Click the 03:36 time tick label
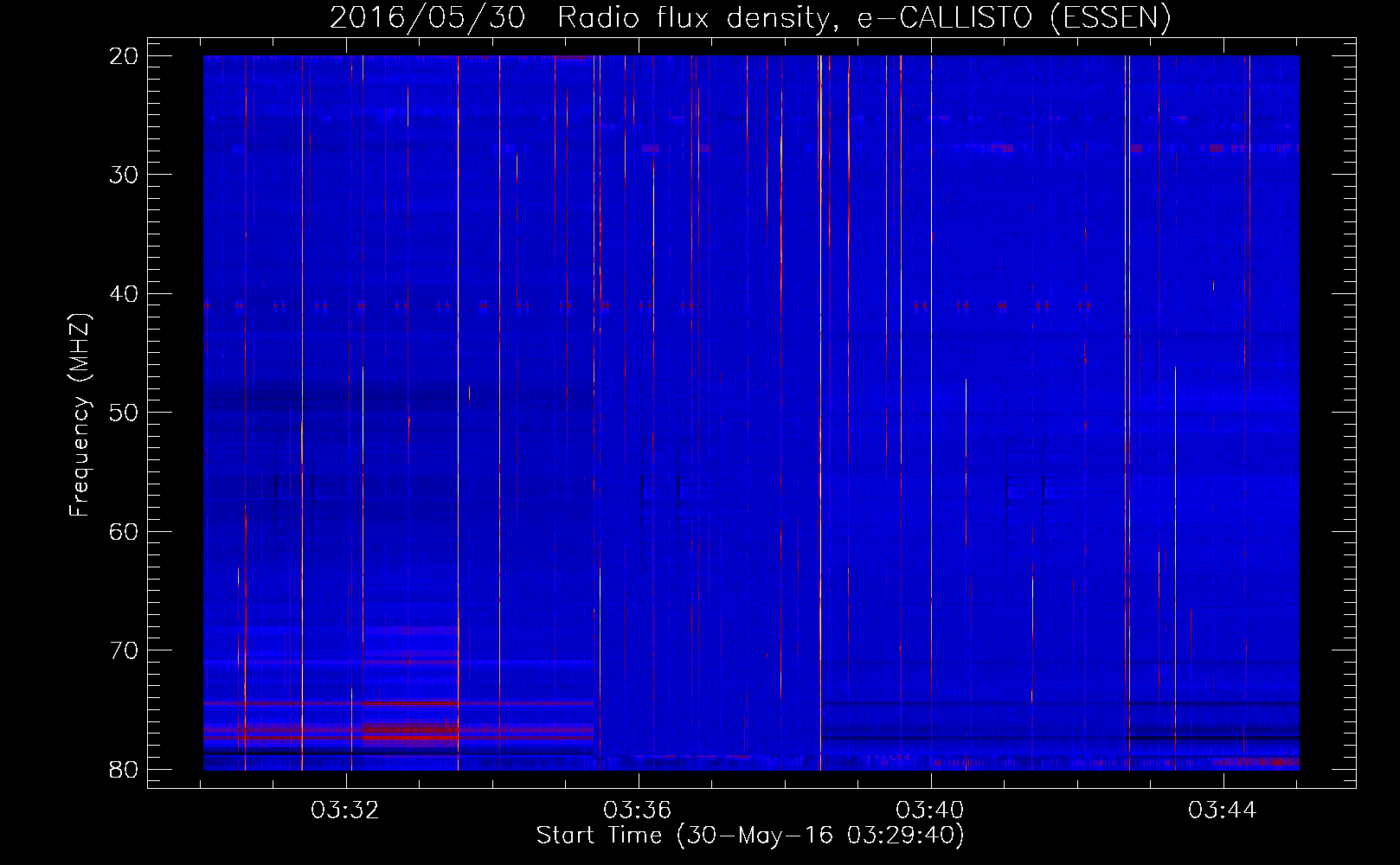This screenshot has height=865, width=1400. click(638, 811)
